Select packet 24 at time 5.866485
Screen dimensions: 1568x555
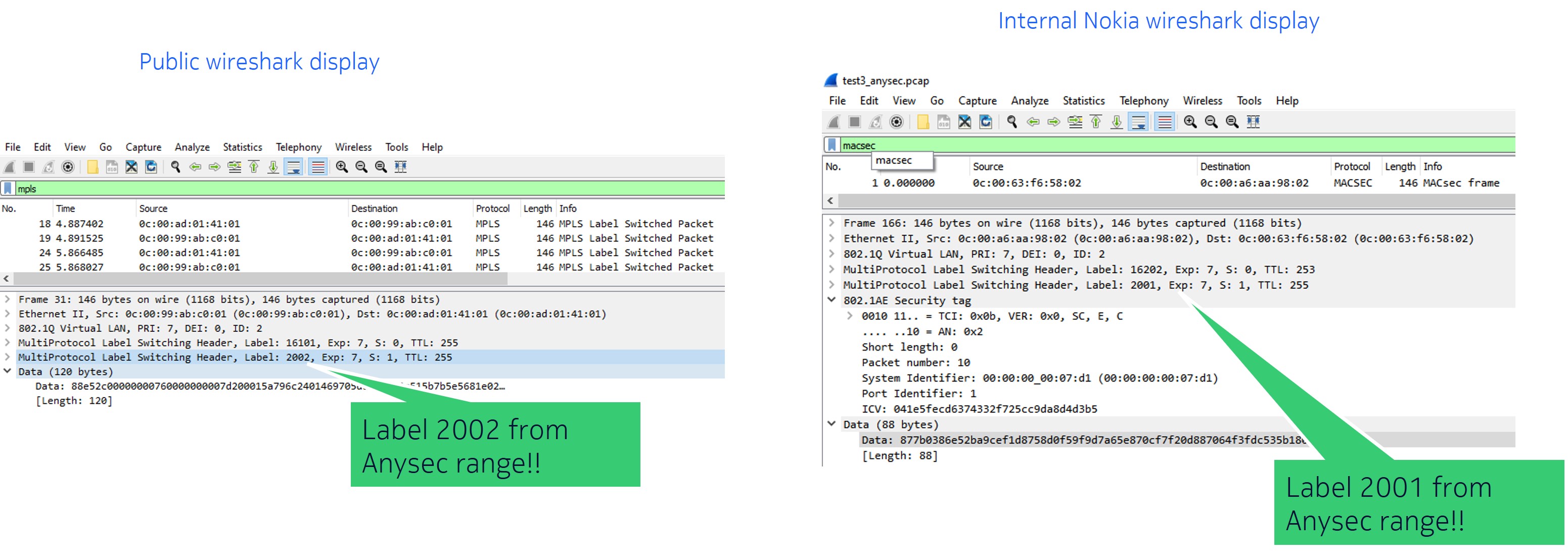pyautogui.click(x=362, y=253)
